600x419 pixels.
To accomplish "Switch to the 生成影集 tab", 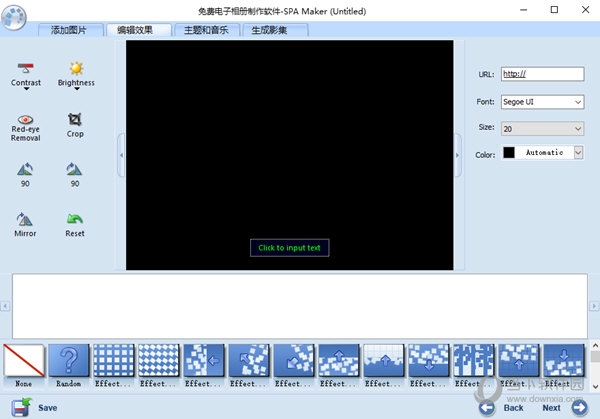I will (274, 30).
